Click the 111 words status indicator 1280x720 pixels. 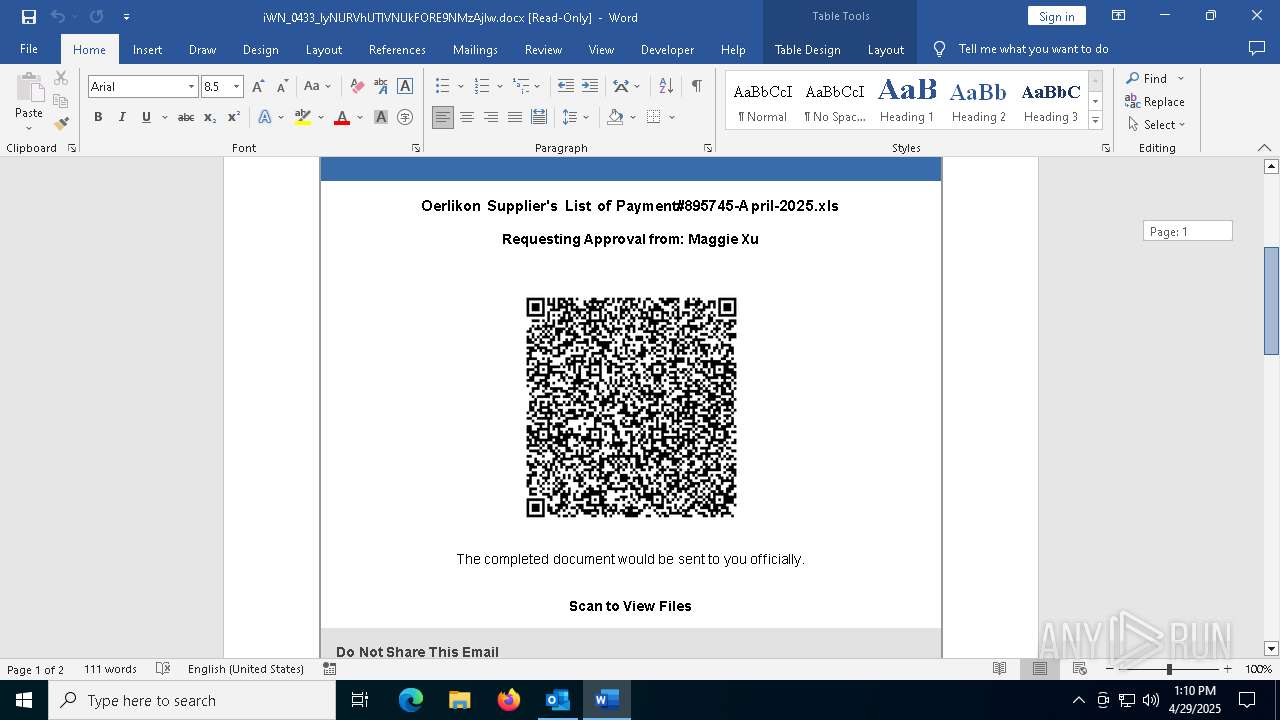110,669
